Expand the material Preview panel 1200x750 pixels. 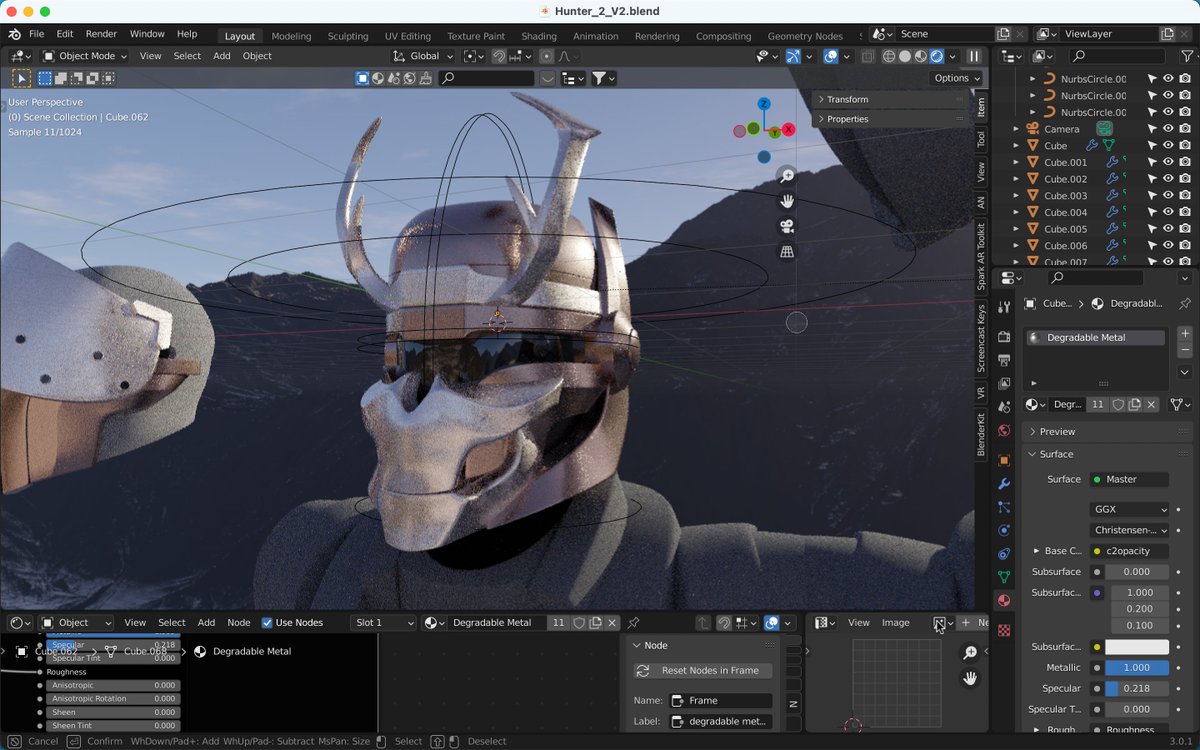1109,431
